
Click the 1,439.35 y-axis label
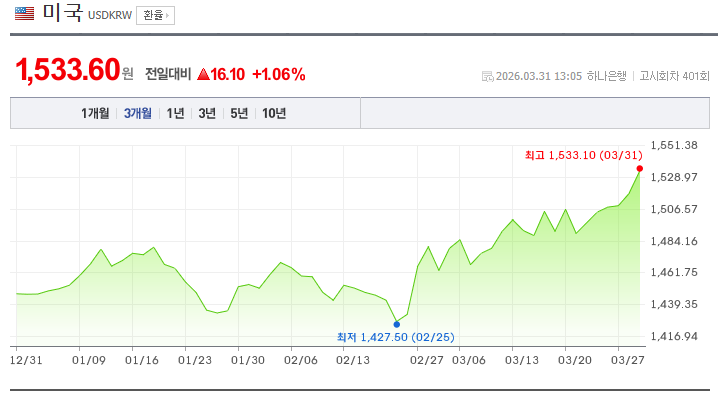tap(674, 304)
